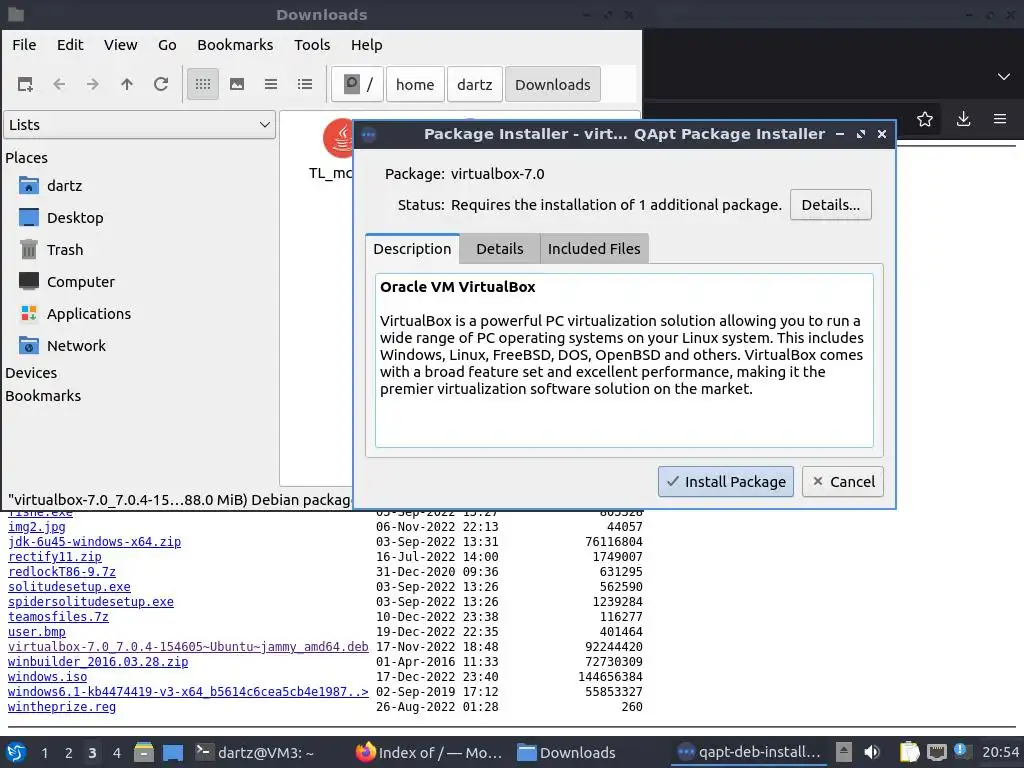The width and height of the screenshot is (1024, 768).
Task: Open the Edit menu
Action: [70, 45]
